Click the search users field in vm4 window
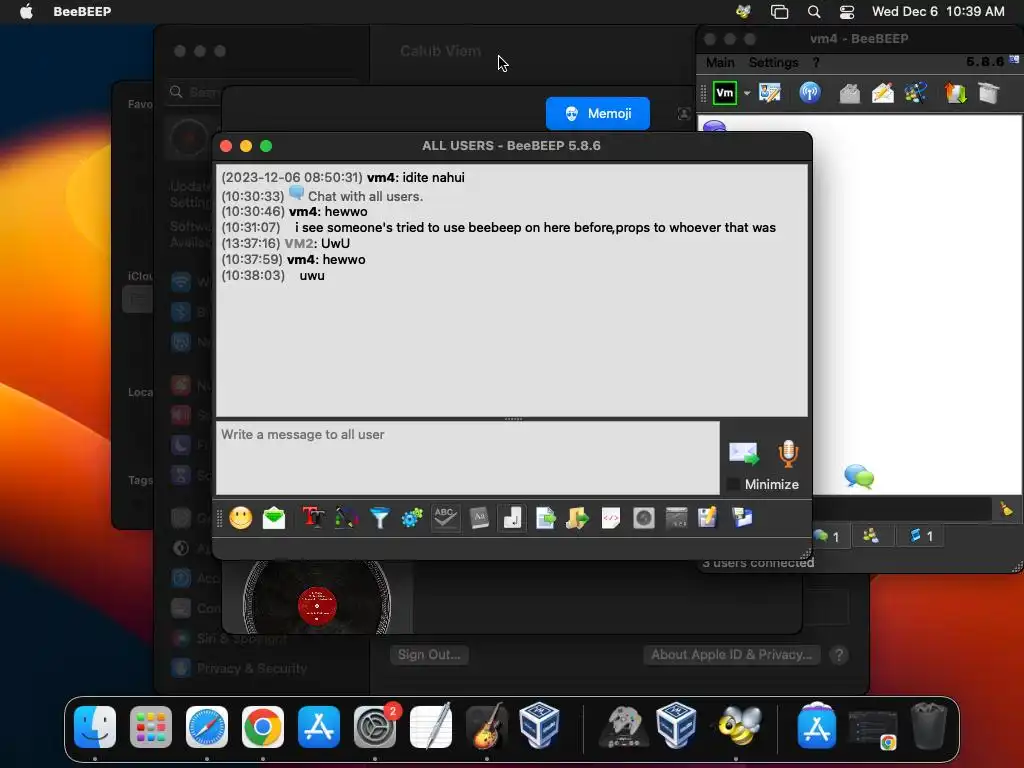Image resolution: width=1024 pixels, height=768 pixels. tap(902, 509)
